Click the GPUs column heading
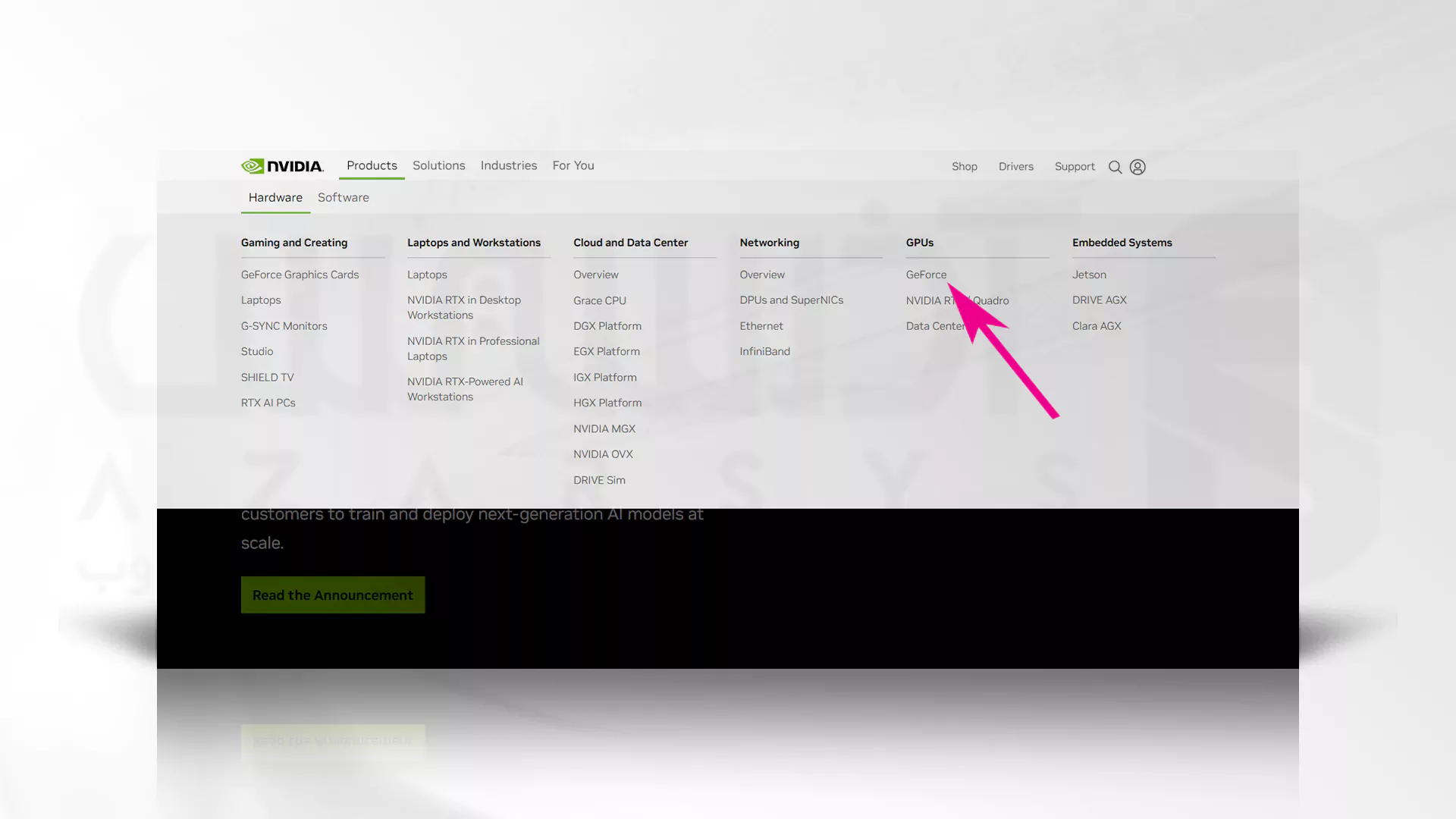The height and width of the screenshot is (819, 1456). coord(920,243)
